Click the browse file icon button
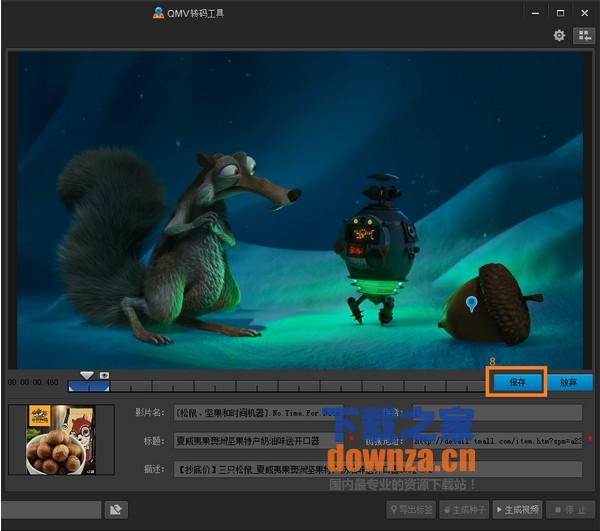 pos(116,509)
